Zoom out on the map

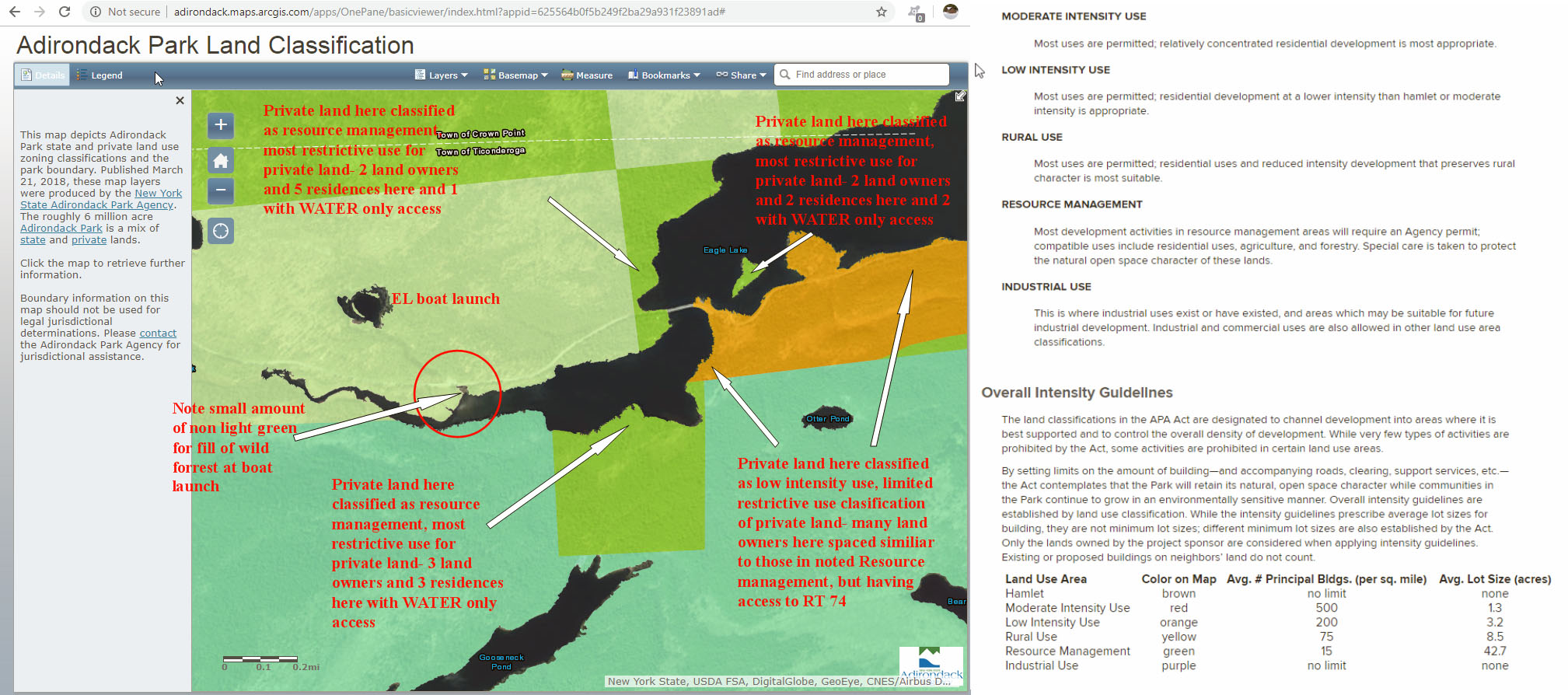coord(221,190)
